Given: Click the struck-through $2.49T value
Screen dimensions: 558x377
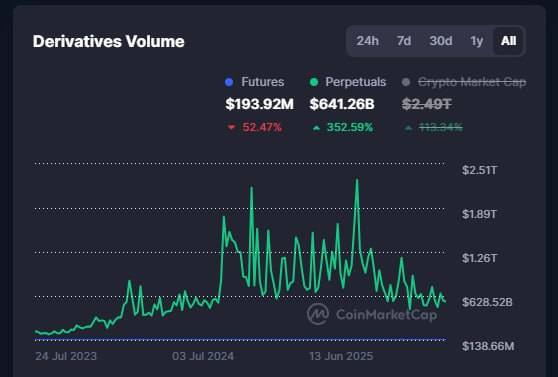Looking at the screenshot, I should tap(427, 104).
